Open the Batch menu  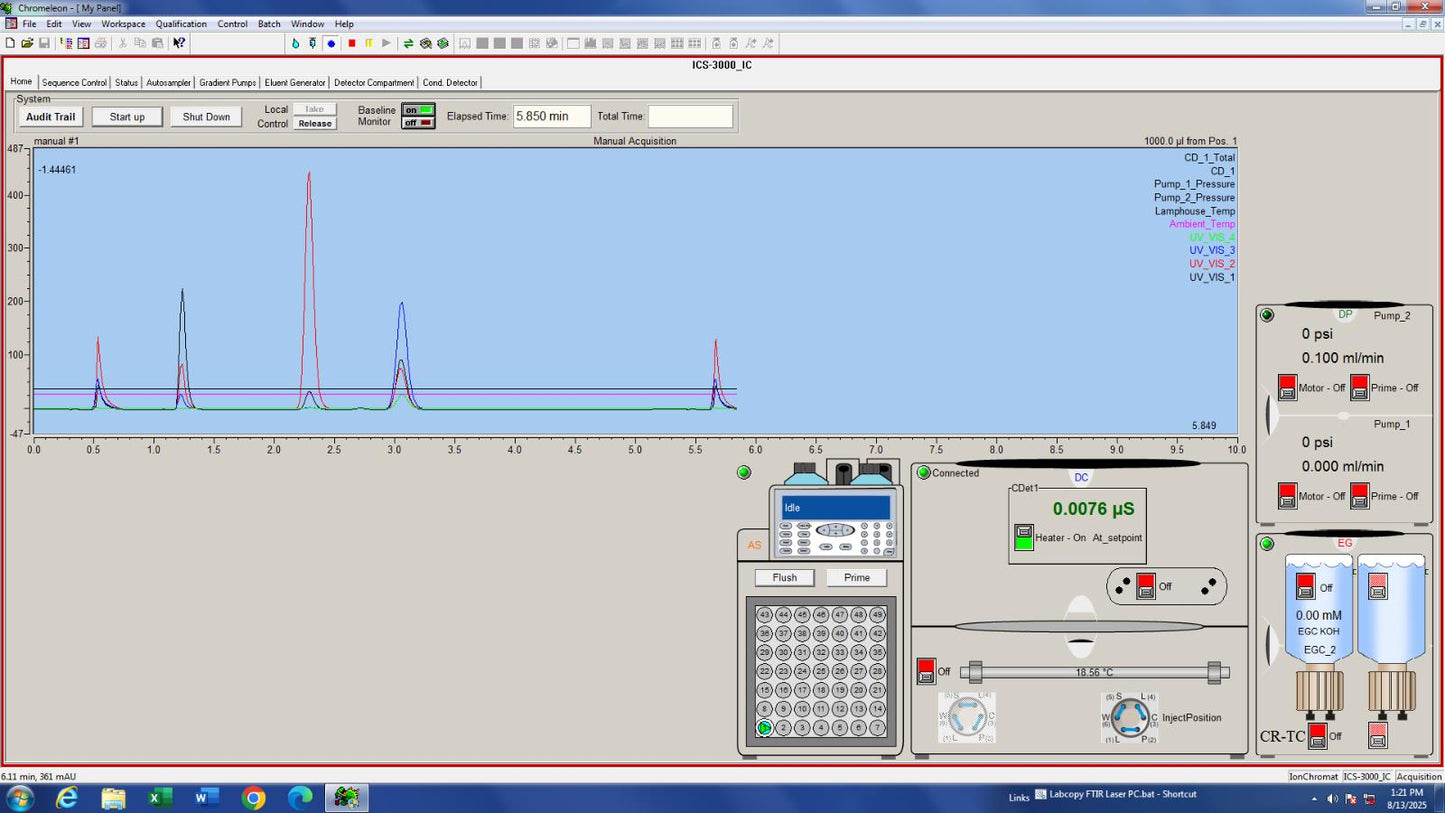coord(269,24)
